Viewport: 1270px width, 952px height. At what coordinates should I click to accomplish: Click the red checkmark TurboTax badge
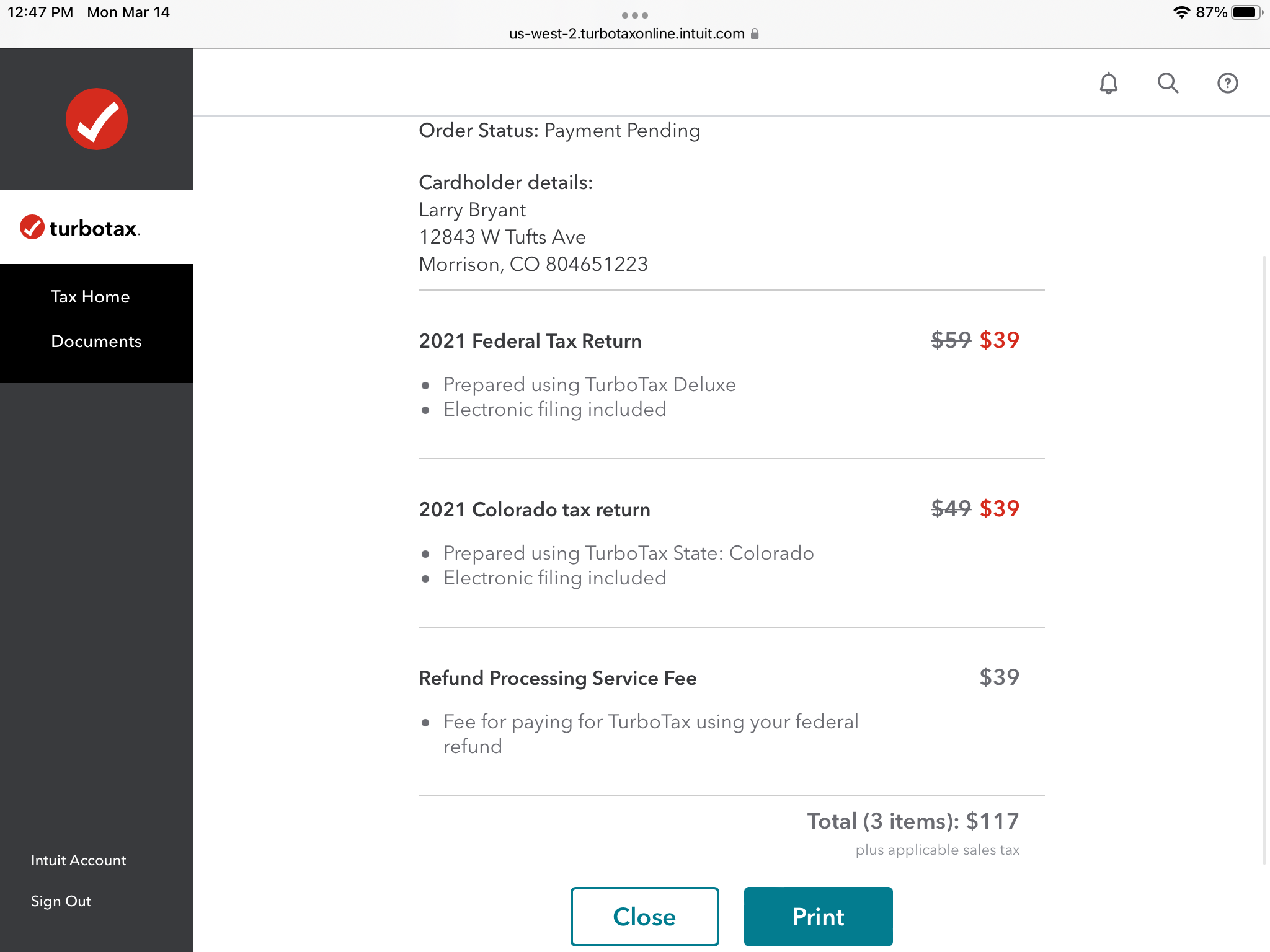pos(97,119)
